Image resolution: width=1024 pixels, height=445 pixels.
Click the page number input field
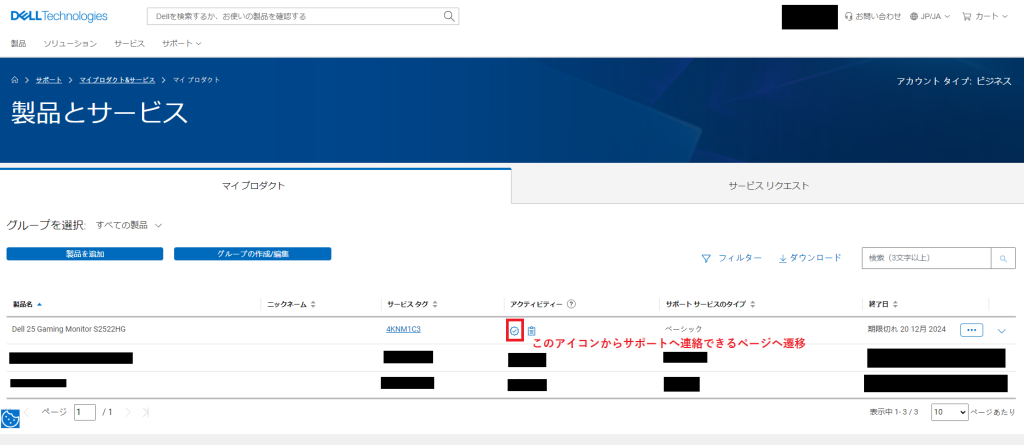(85, 412)
